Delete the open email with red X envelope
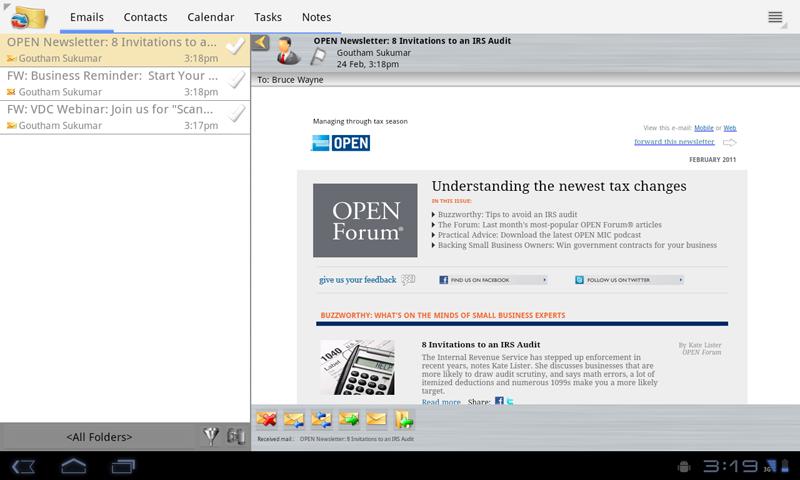Image resolution: width=800 pixels, height=480 pixels. pos(267,419)
